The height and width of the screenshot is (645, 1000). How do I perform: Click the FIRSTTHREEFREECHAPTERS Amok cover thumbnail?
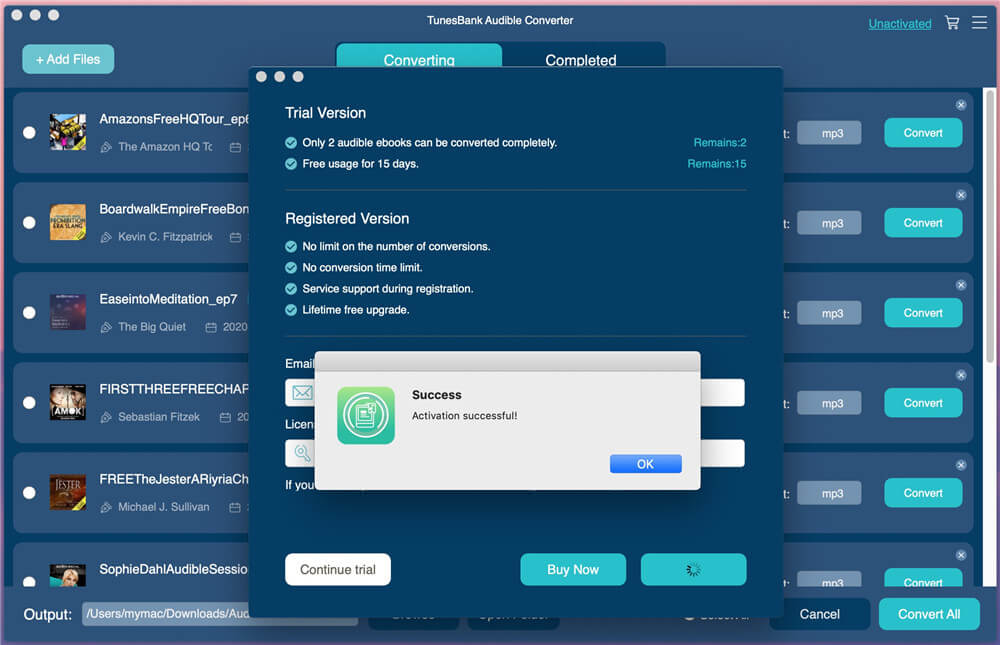pyautogui.click(x=68, y=402)
